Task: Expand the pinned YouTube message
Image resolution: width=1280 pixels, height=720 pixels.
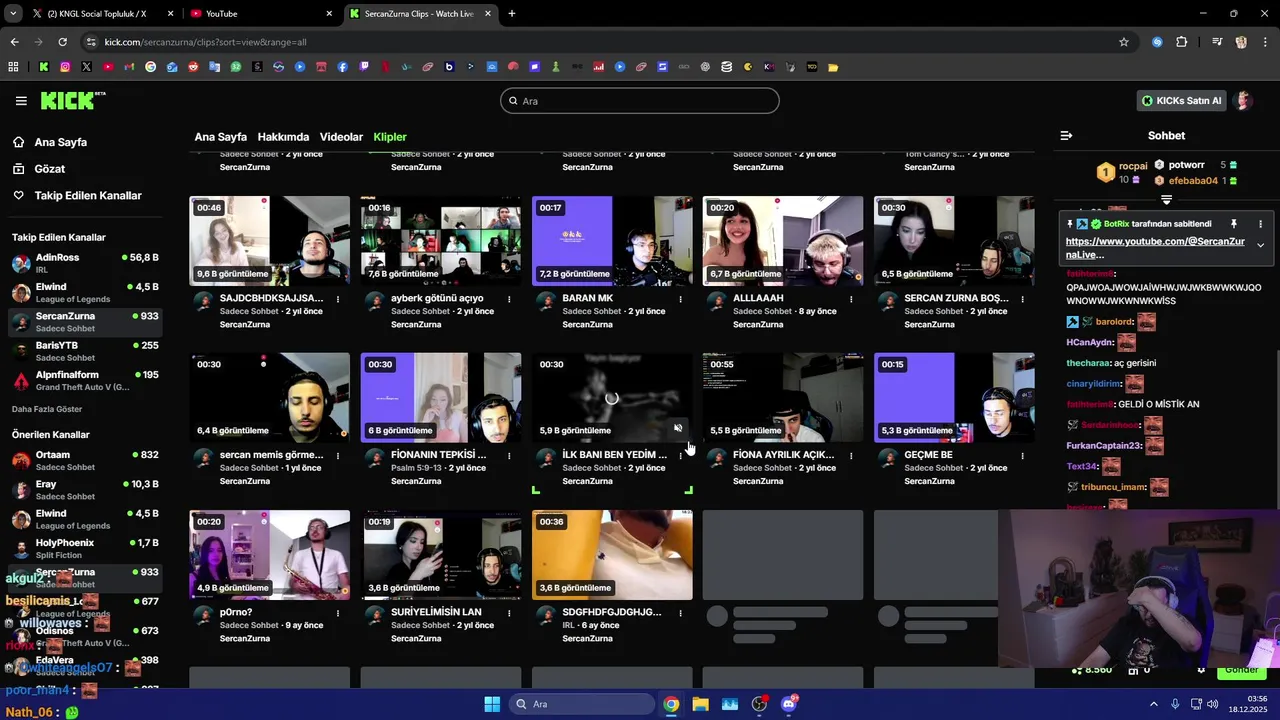Action: pyautogui.click(x=1260, y=245)
